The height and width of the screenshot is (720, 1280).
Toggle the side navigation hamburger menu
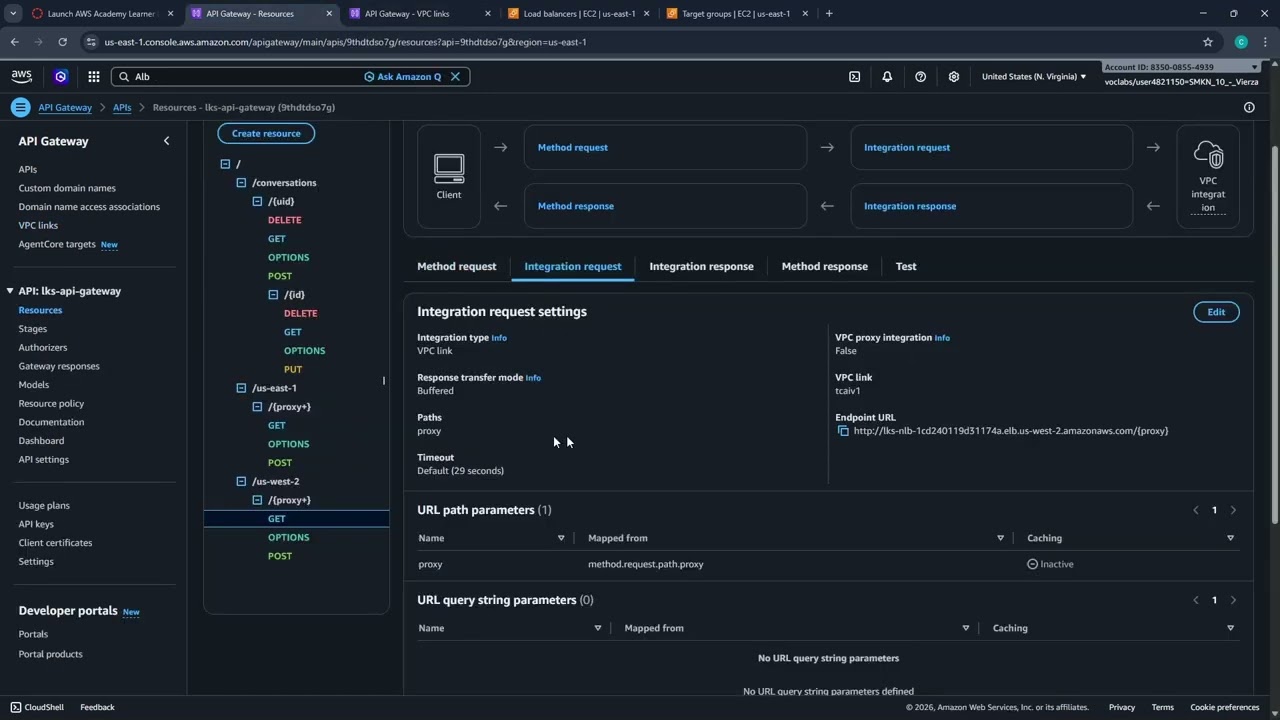click(x=20, y=107)
